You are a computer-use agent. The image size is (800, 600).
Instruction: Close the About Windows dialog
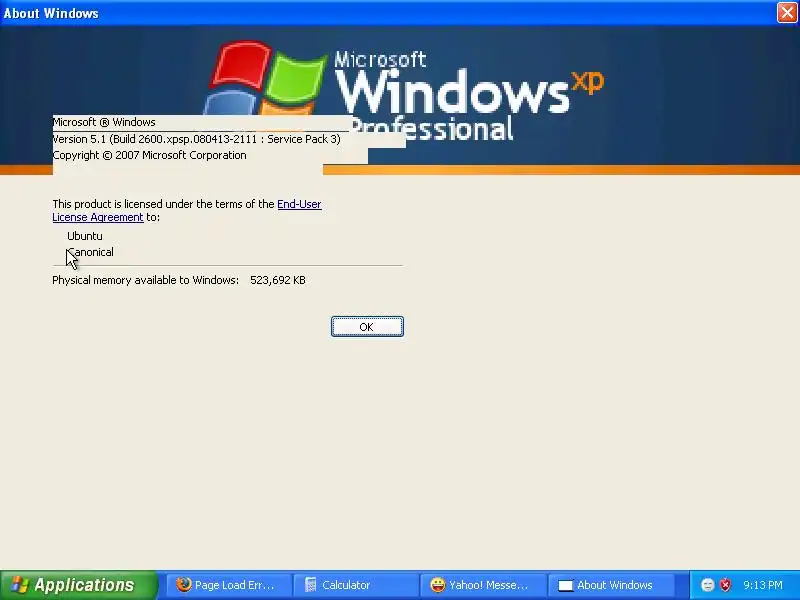[x=787, y=12]
